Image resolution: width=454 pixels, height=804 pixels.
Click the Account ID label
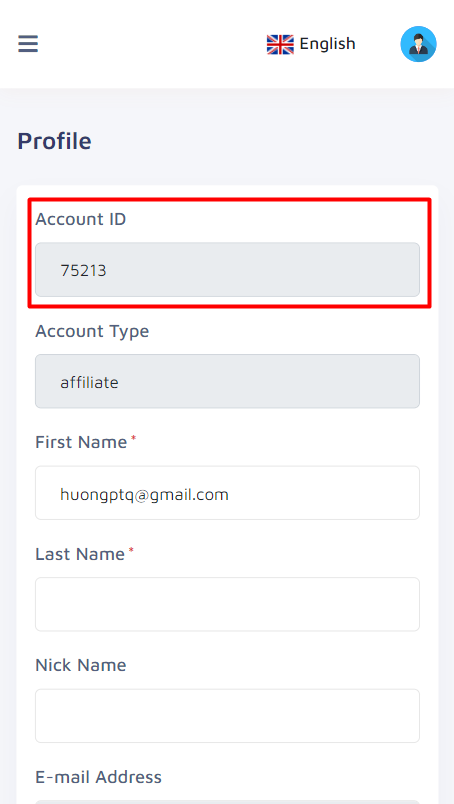(81, 219)
